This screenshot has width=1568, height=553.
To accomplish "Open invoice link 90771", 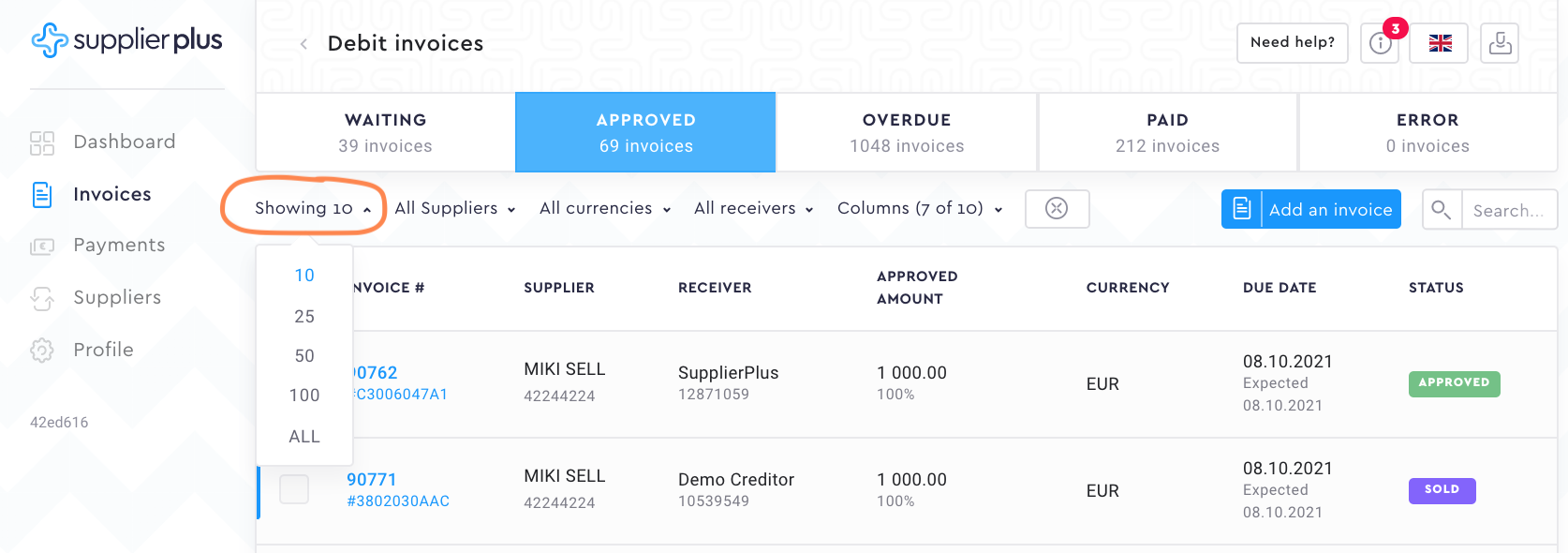I will pos(372,480).
